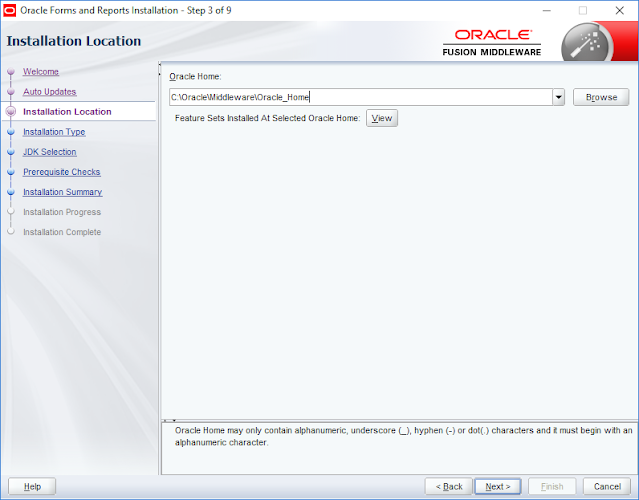
Task: Toggle the message pane splitter arrows
Action: pyautogui.click(x=170, y=420)
